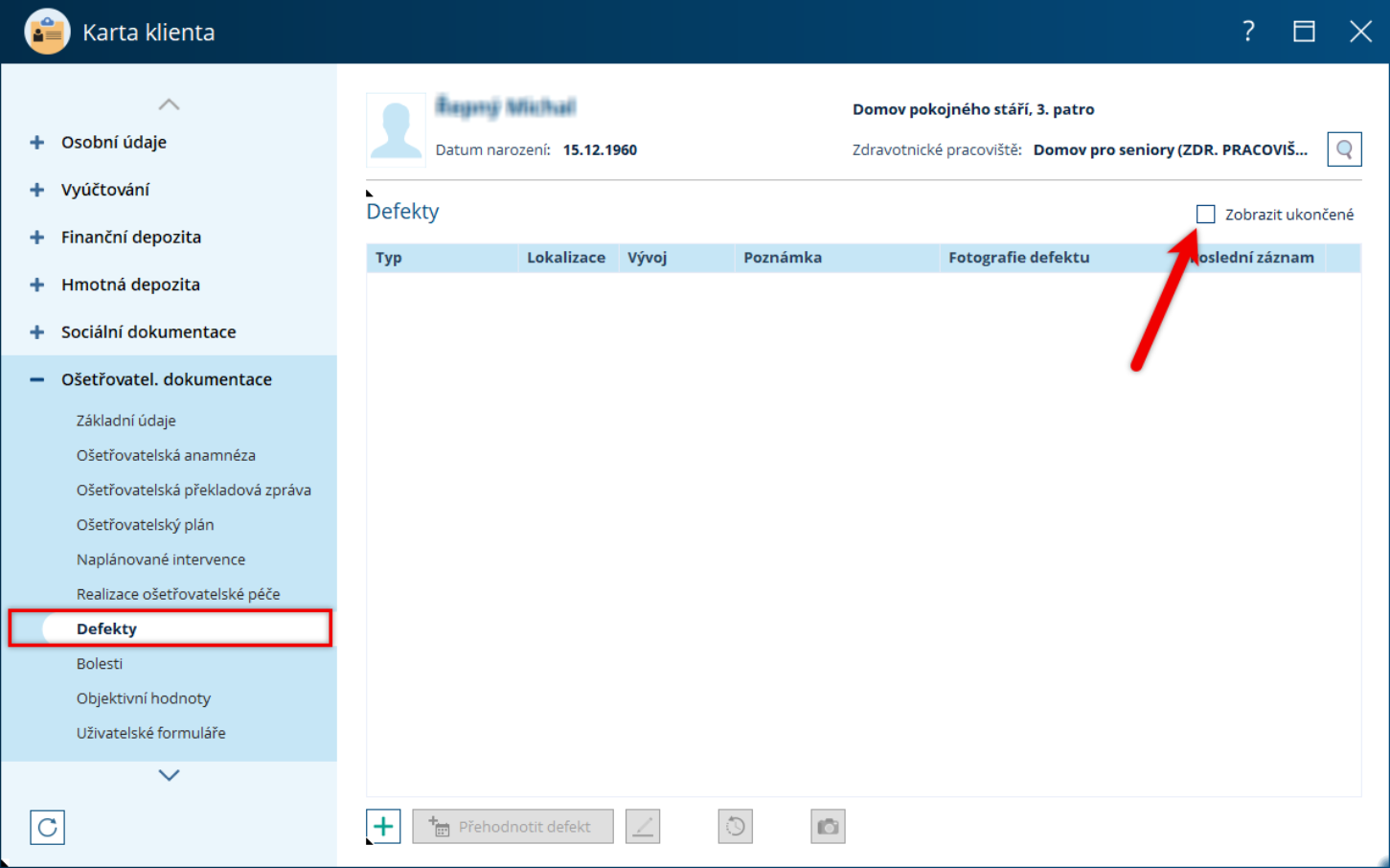Open Základní údaje item
Screen dimensions: 1390x868
125,421
